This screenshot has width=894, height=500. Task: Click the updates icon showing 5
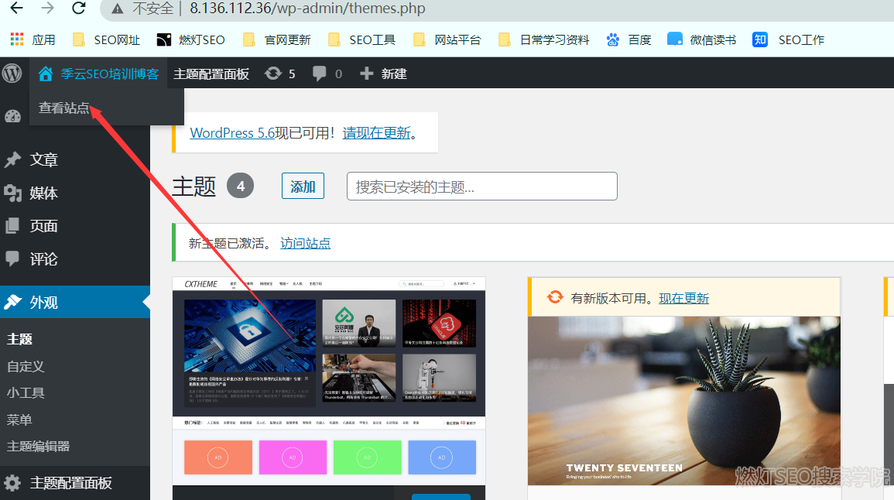pos(280,74)
